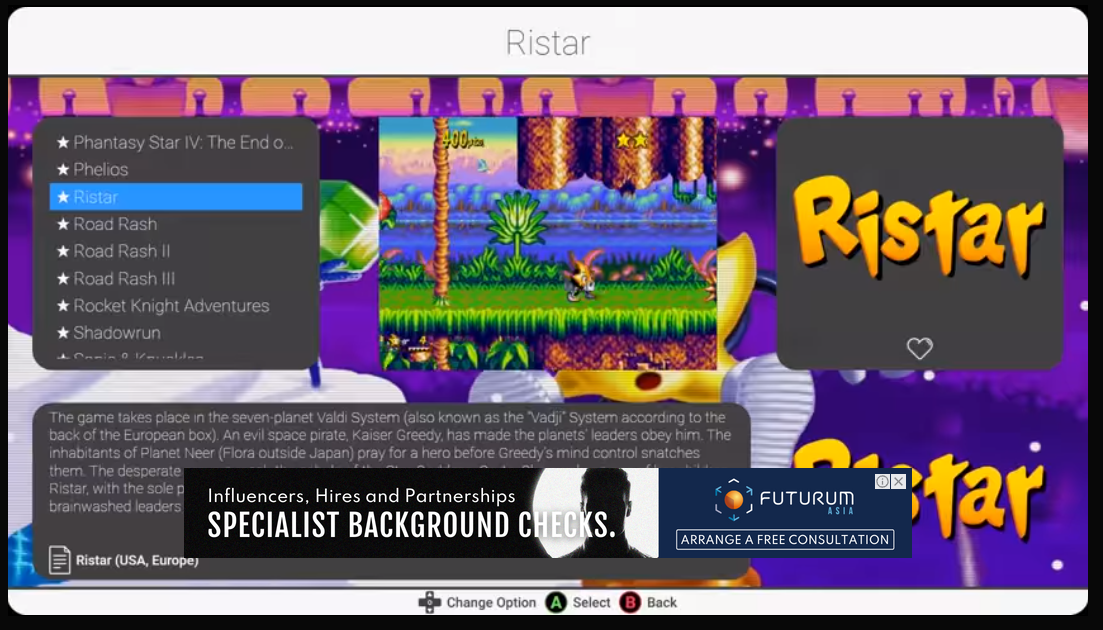Click the star icon beside Phelios

click(x=63, y=169)
